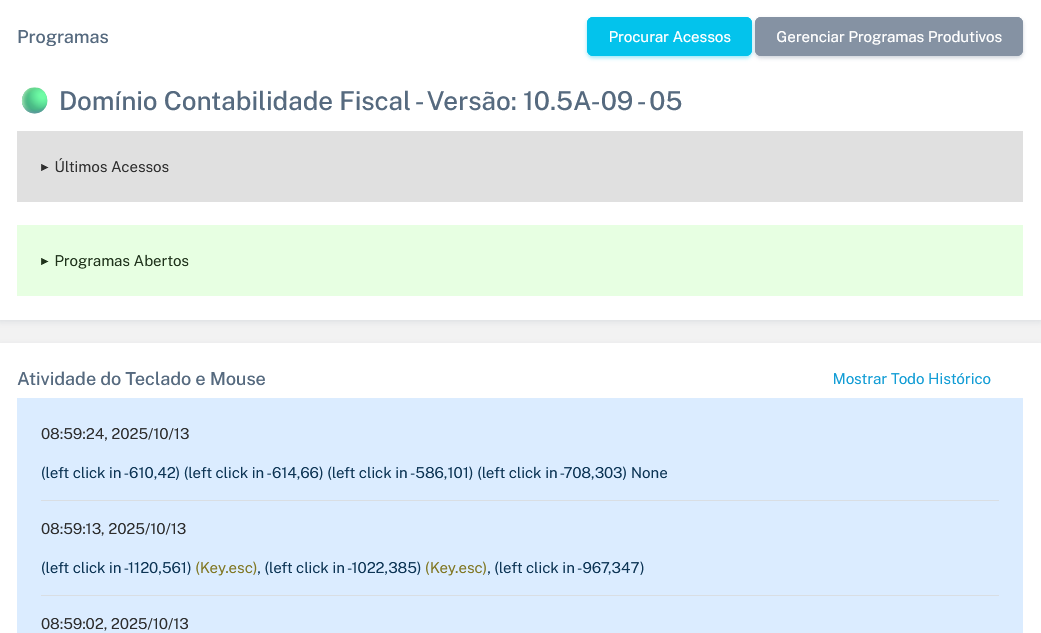Screen dimensions: 1041x633
Task: Expand the Programas Abertos label text
Action: pyautogui.click(x=121, y=261)
